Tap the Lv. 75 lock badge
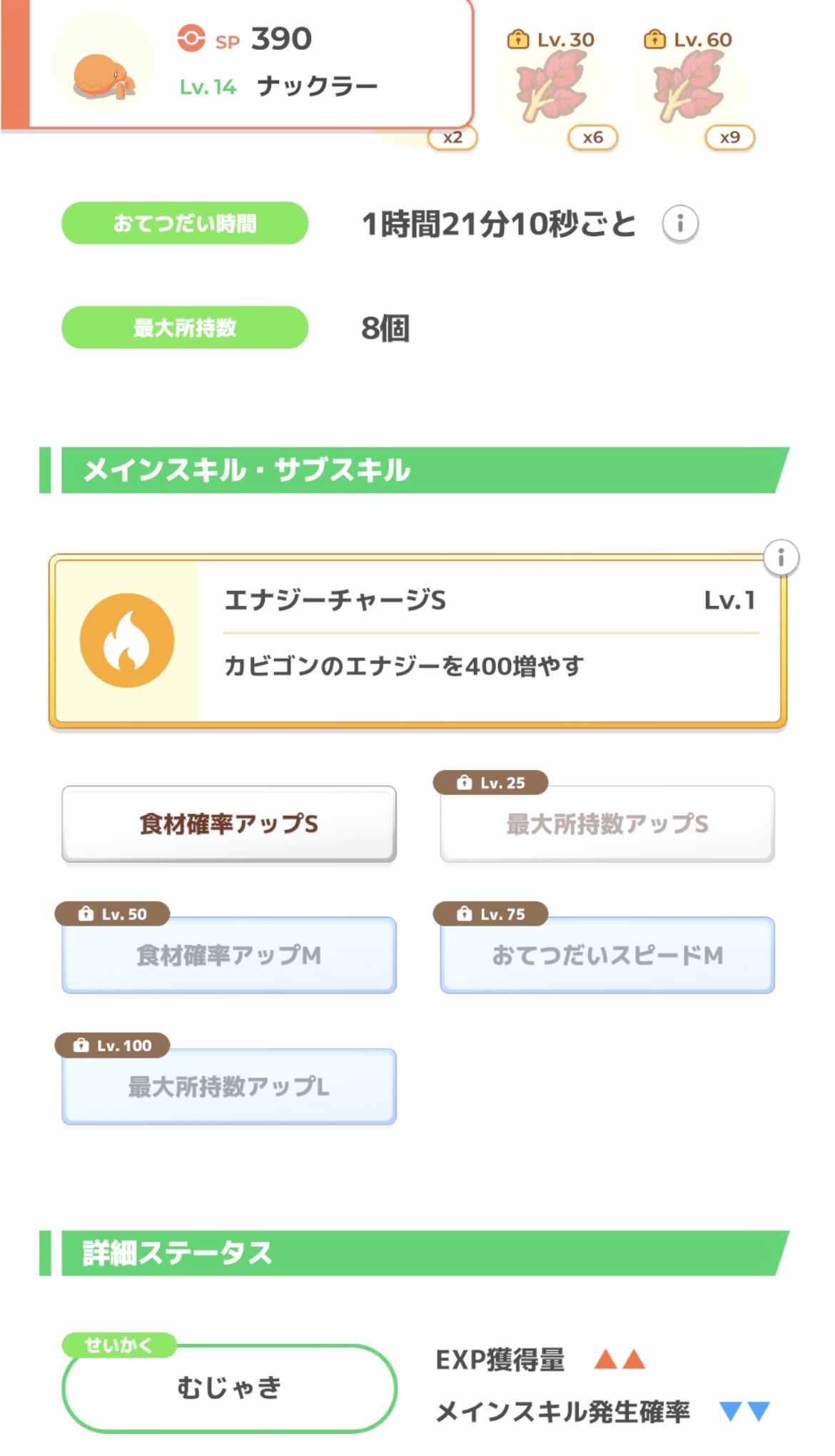Viewport: 835px width, 1456px height. [x=491, y=914]
